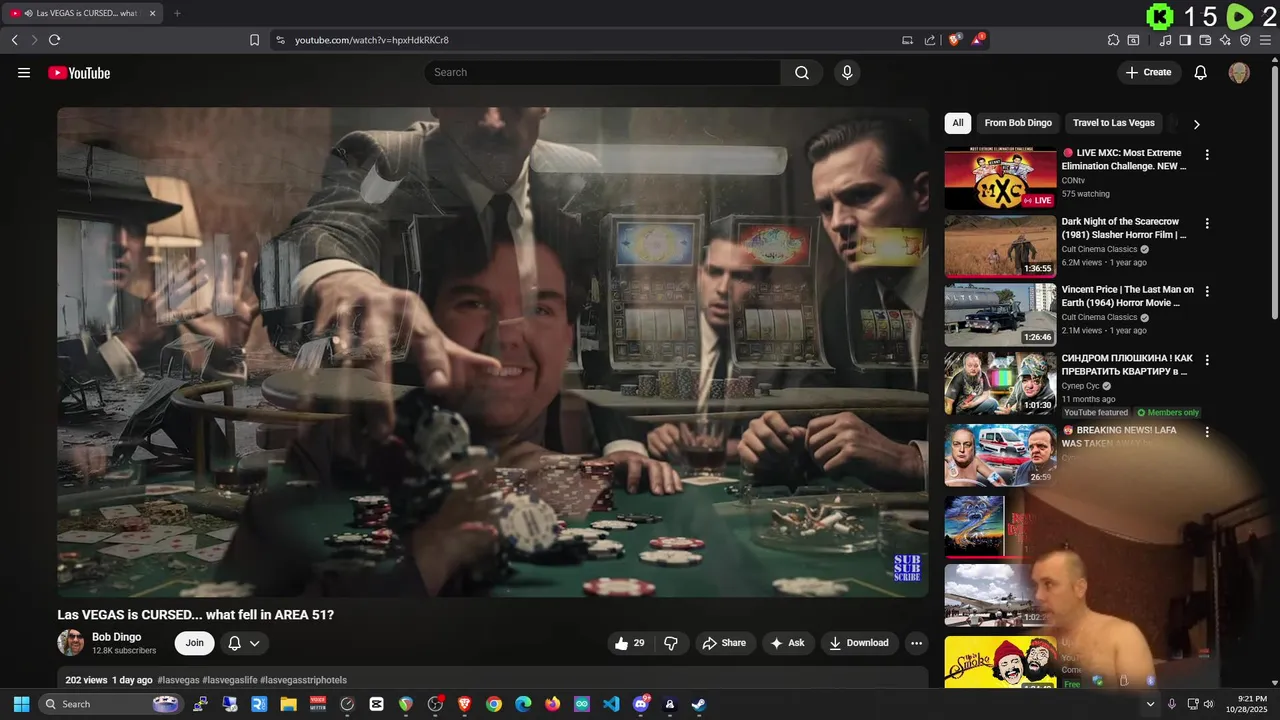Go to the YouTube home logo
This screenshot has width=1280, height=720.
(x=79, y=73)
